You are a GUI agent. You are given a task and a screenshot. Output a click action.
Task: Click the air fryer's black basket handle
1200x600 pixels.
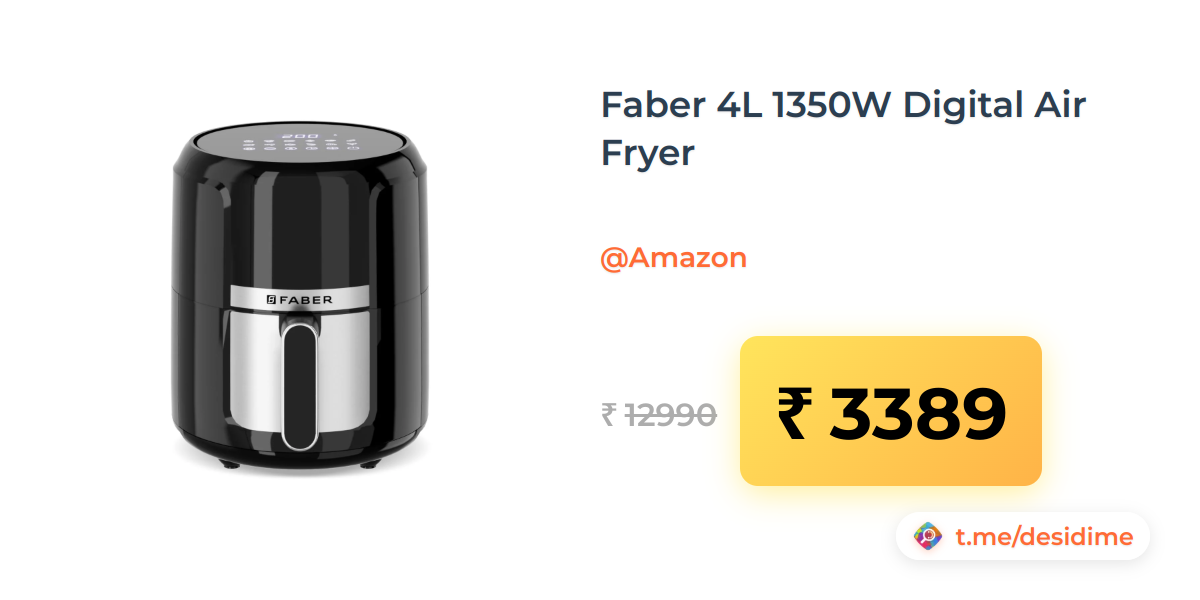point(300,384)
